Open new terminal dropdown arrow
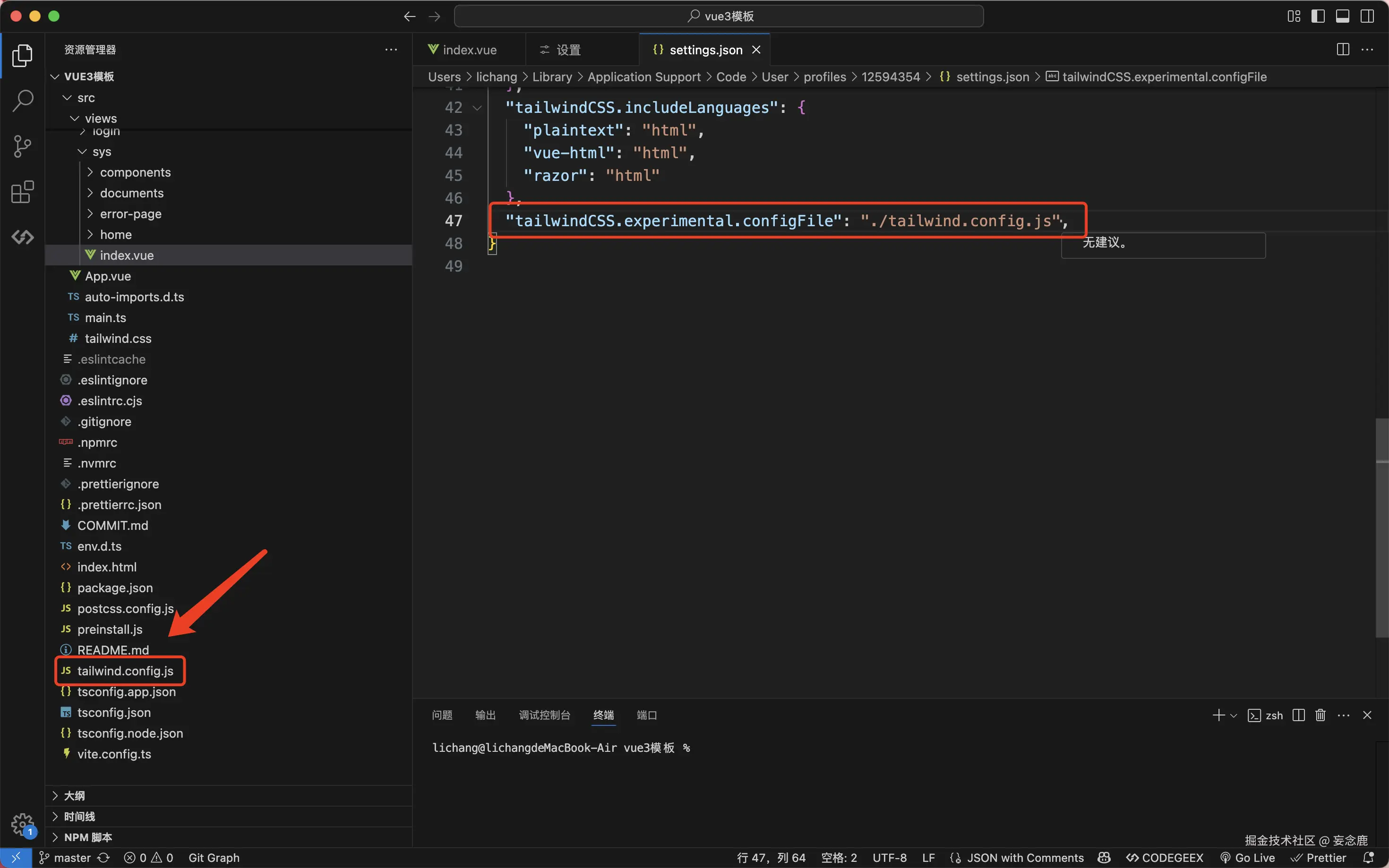1389x868 pixels. coord(1234,715)
